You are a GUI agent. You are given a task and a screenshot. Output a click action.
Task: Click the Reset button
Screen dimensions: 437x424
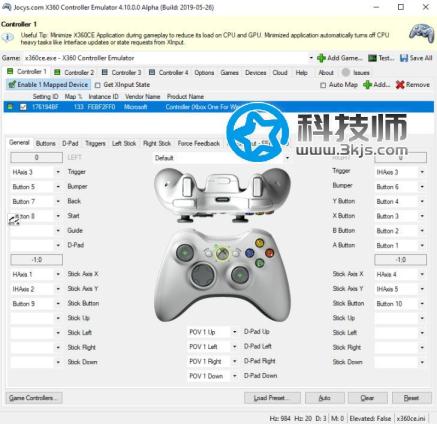click(x=411, y=398)
